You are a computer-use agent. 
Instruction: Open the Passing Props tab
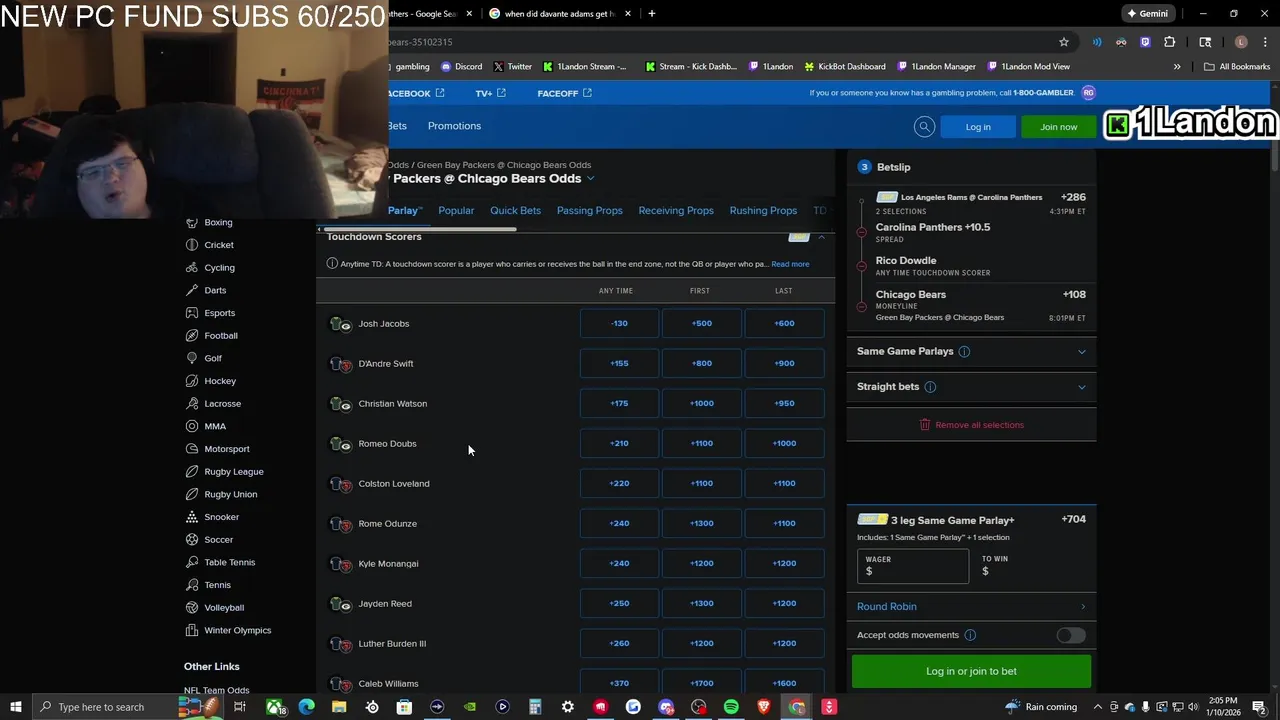(589, 211)
